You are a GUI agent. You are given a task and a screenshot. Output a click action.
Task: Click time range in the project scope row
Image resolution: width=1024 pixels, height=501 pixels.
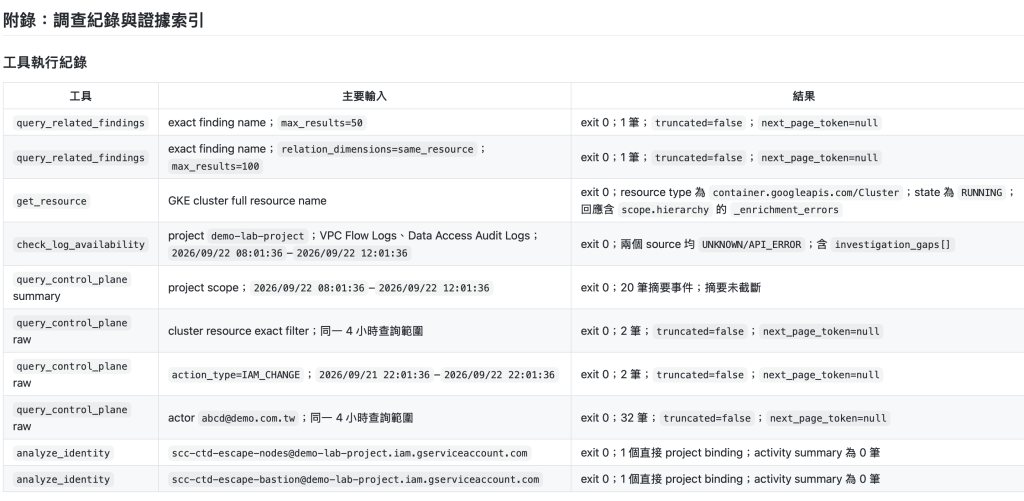pos(371,287)
